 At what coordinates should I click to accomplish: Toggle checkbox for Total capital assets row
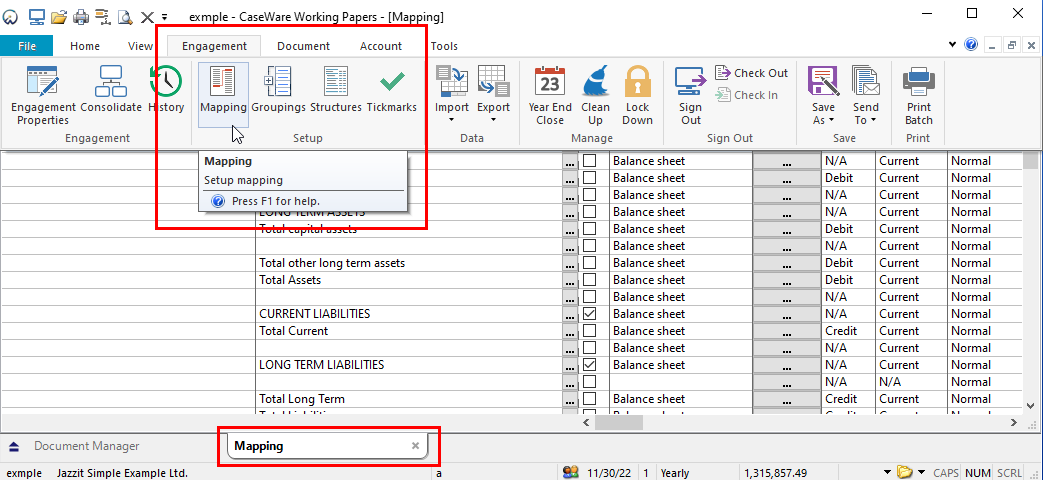[589, 229]
